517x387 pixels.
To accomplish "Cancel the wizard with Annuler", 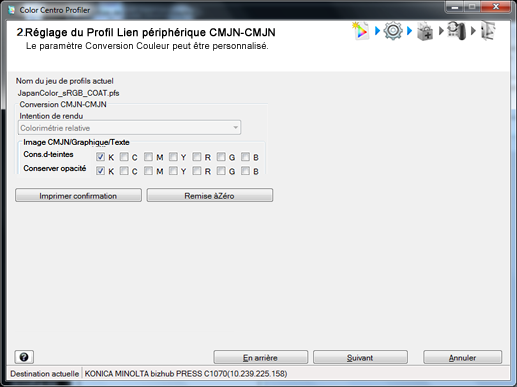I will point(462,357).
